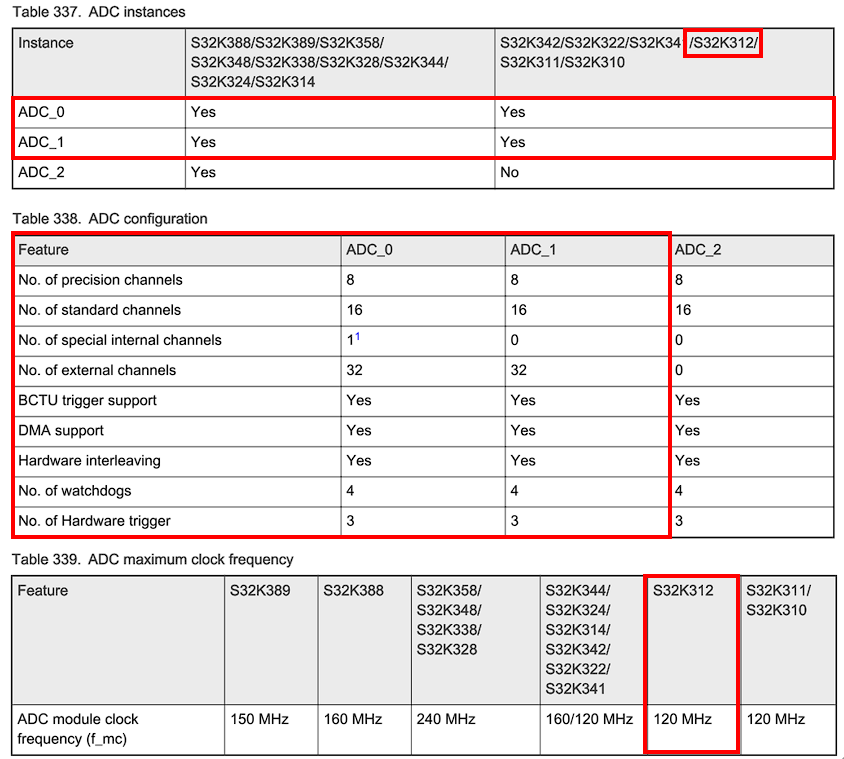
Task: Click 'No. of precision channels' row label
Action: [101, 280]
